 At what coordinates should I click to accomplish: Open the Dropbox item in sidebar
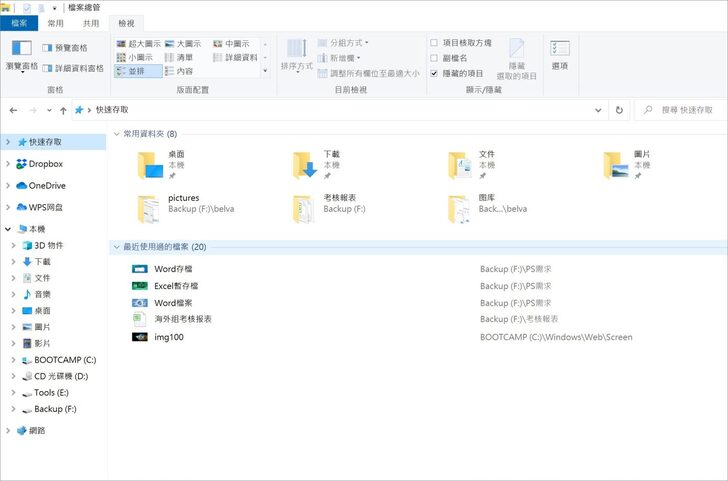[45, 164]
